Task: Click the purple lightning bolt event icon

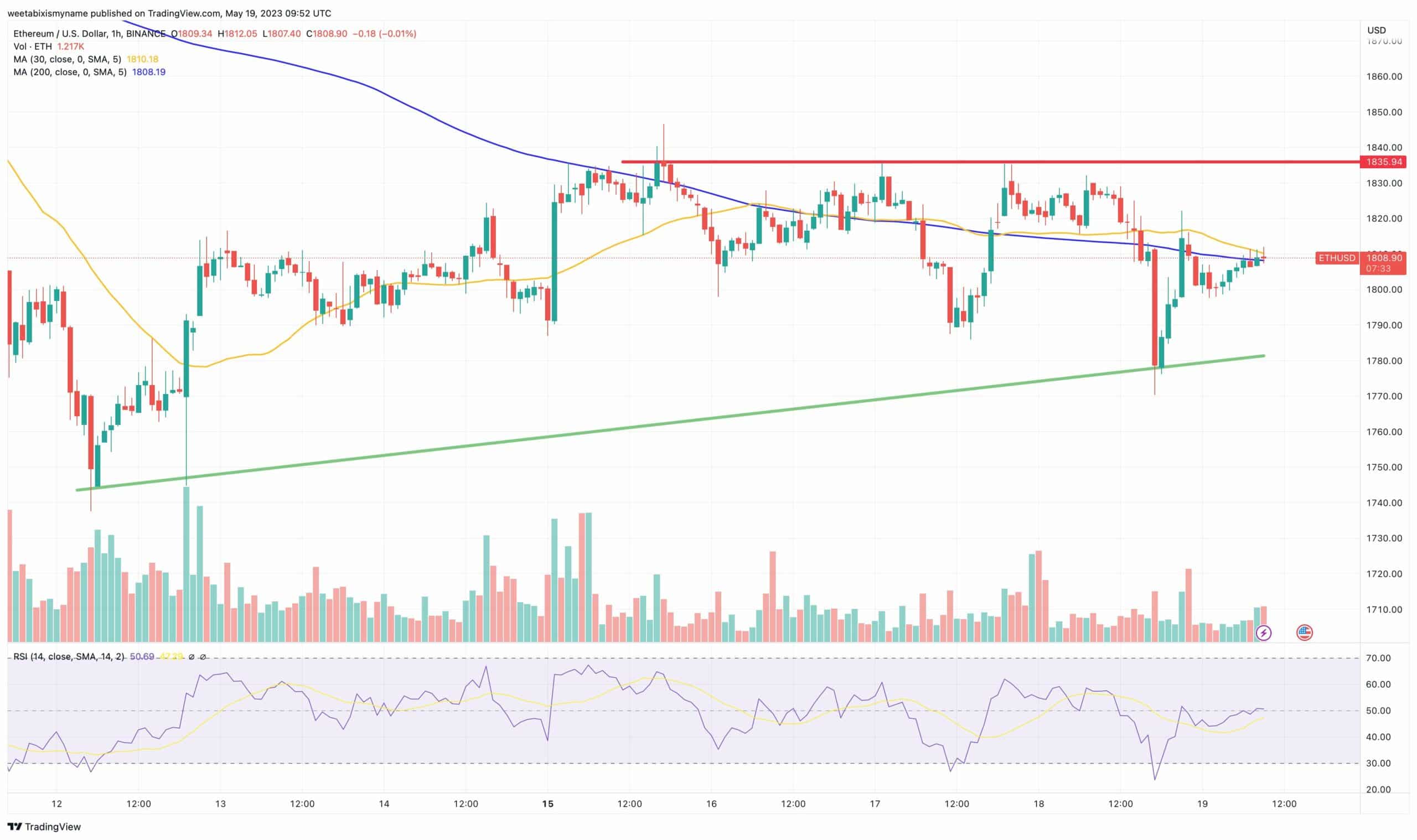Action: [1264, 632]
